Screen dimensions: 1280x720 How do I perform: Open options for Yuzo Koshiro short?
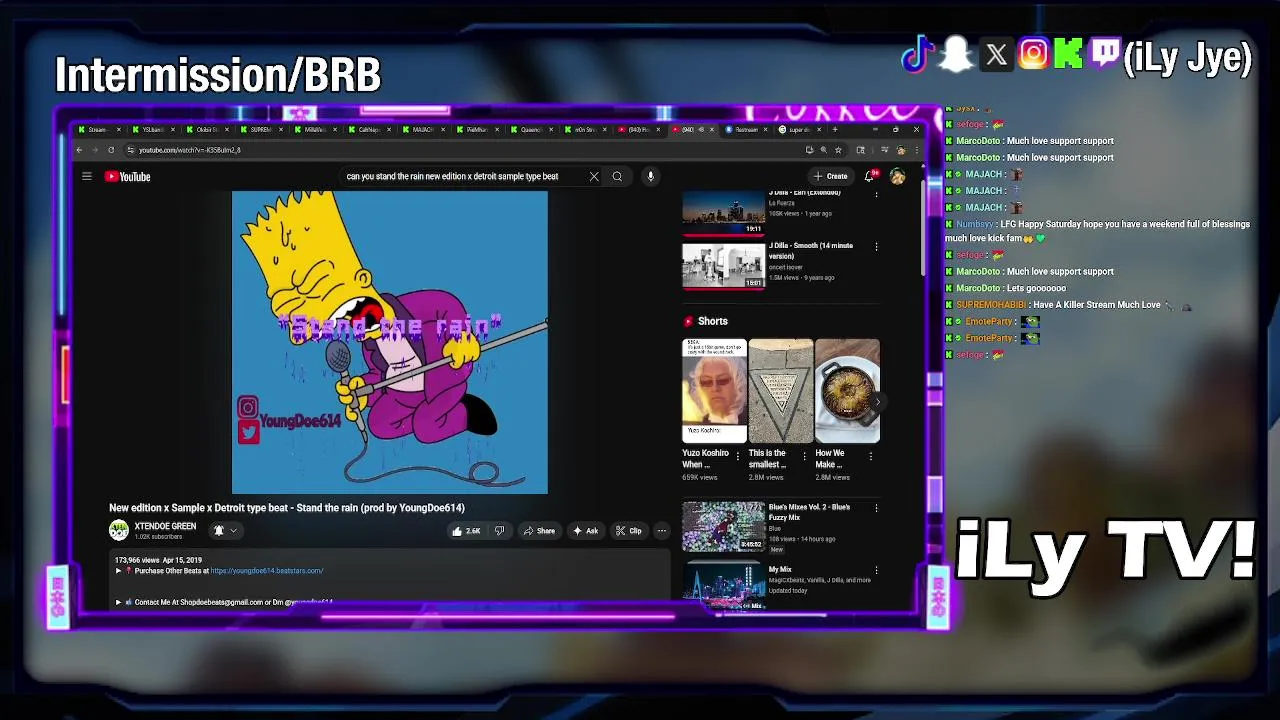click(x=738, y=456)
